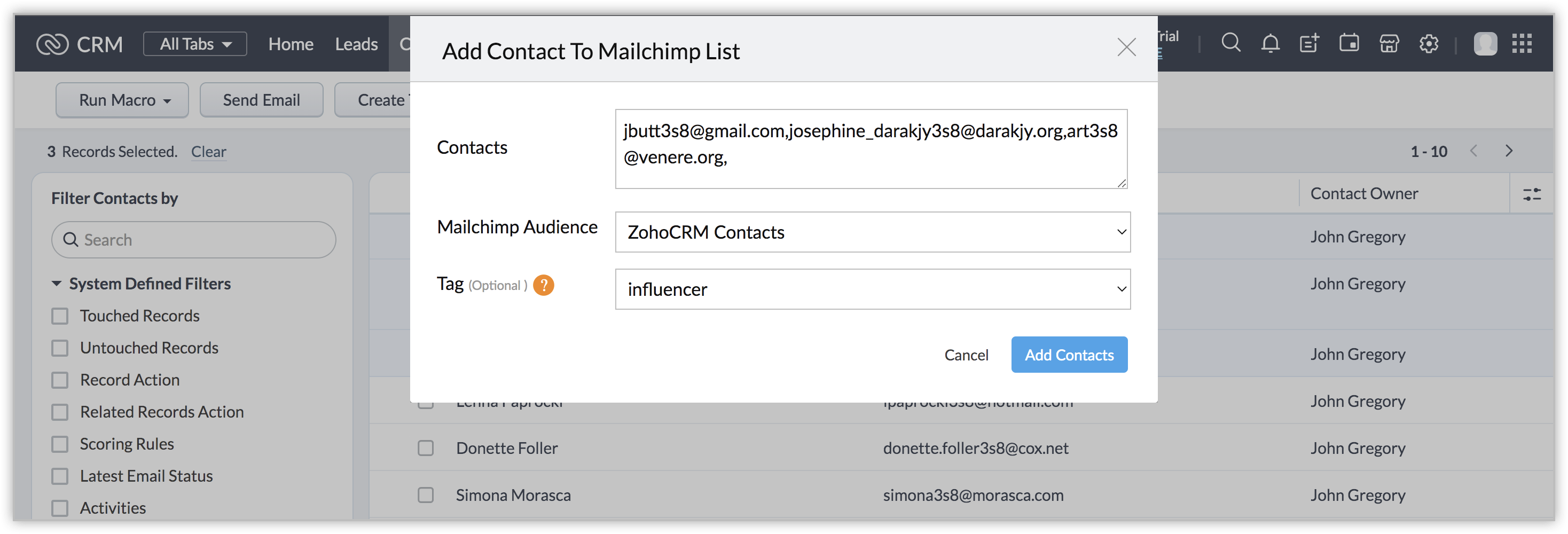This screenshot has height=534, width=1568.
Task: Close the Add Contact To Mailchimp dialog
Action: [1126, 47]
